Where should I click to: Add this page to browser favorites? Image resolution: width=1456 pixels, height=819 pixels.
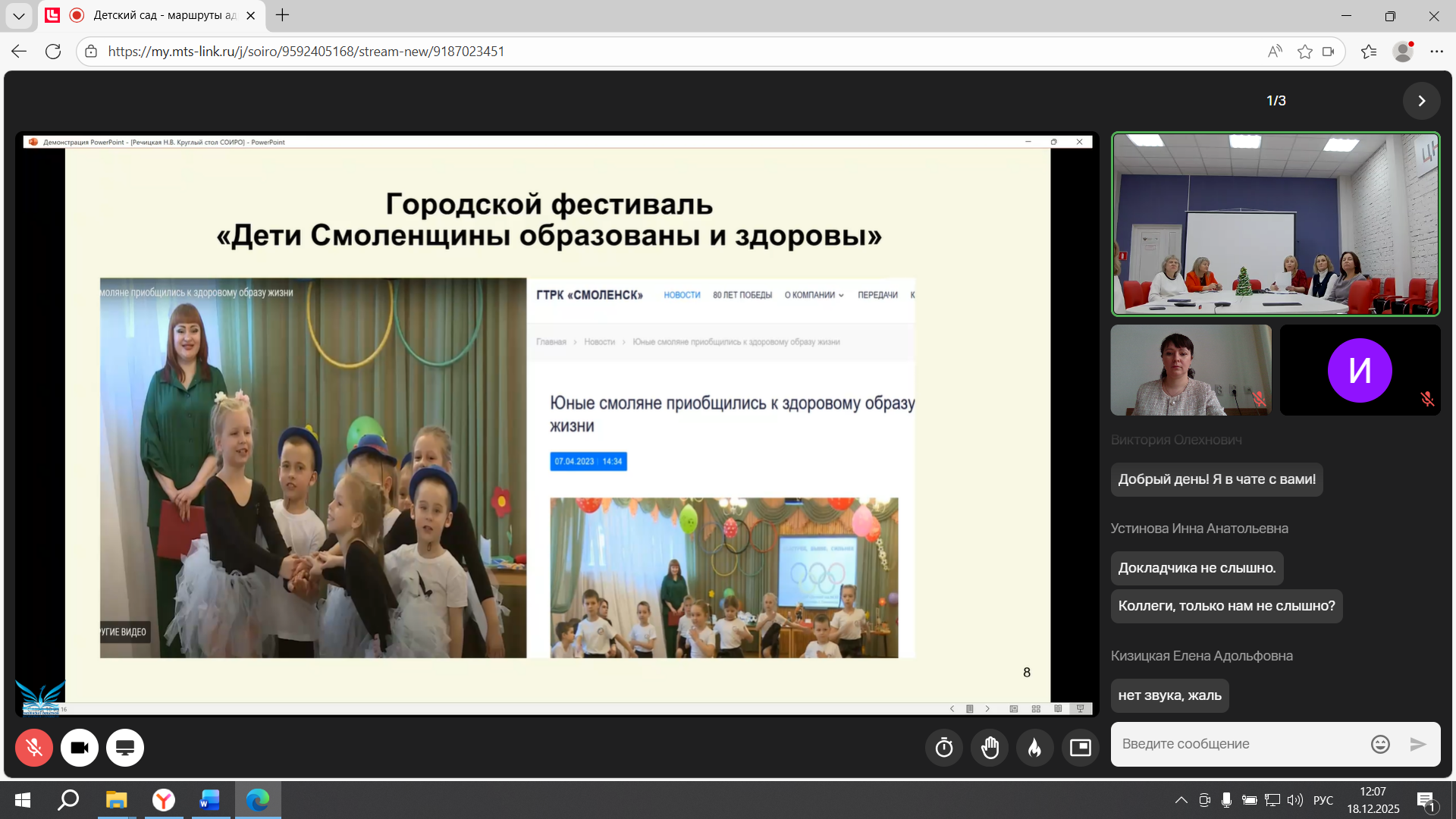[1304, 52]
